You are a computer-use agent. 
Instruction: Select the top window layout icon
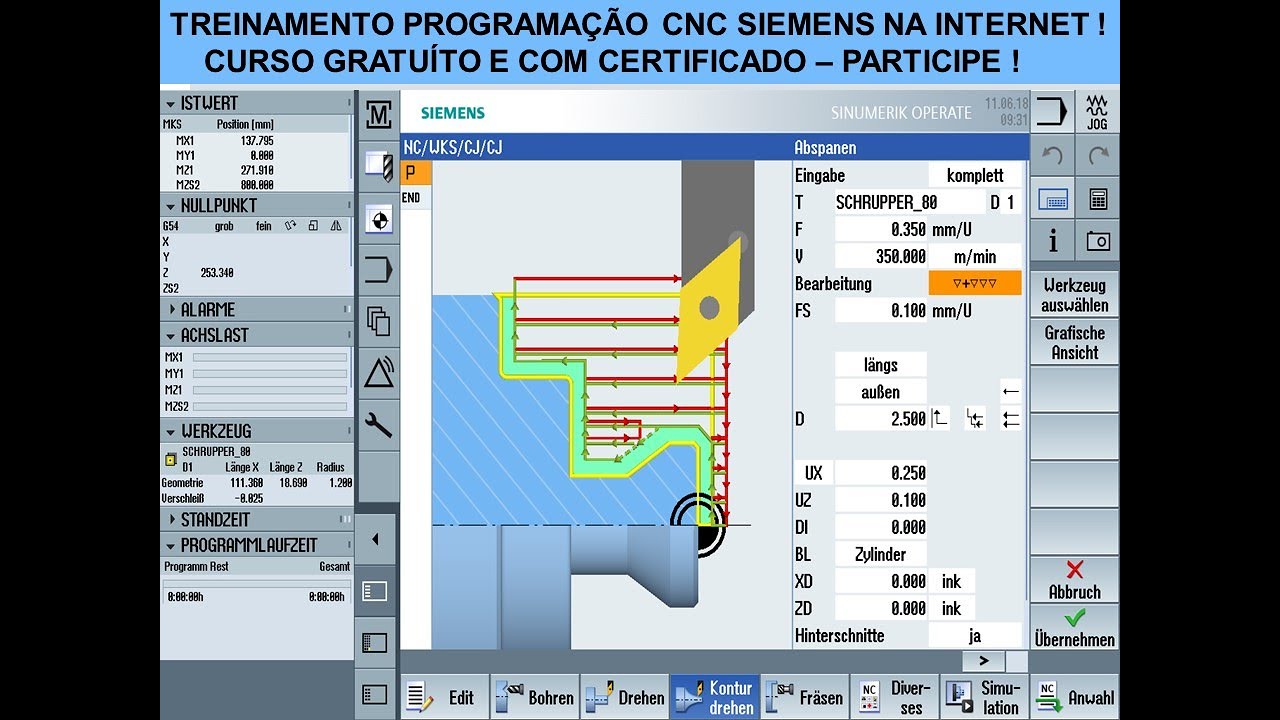(375, 591)
